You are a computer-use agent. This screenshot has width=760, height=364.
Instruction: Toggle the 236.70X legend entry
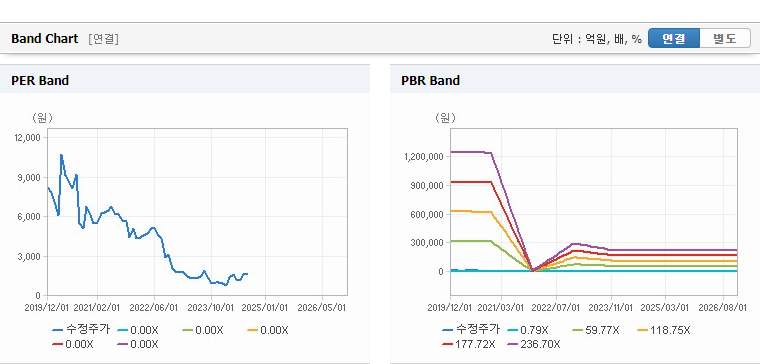[x=534, y=344]
